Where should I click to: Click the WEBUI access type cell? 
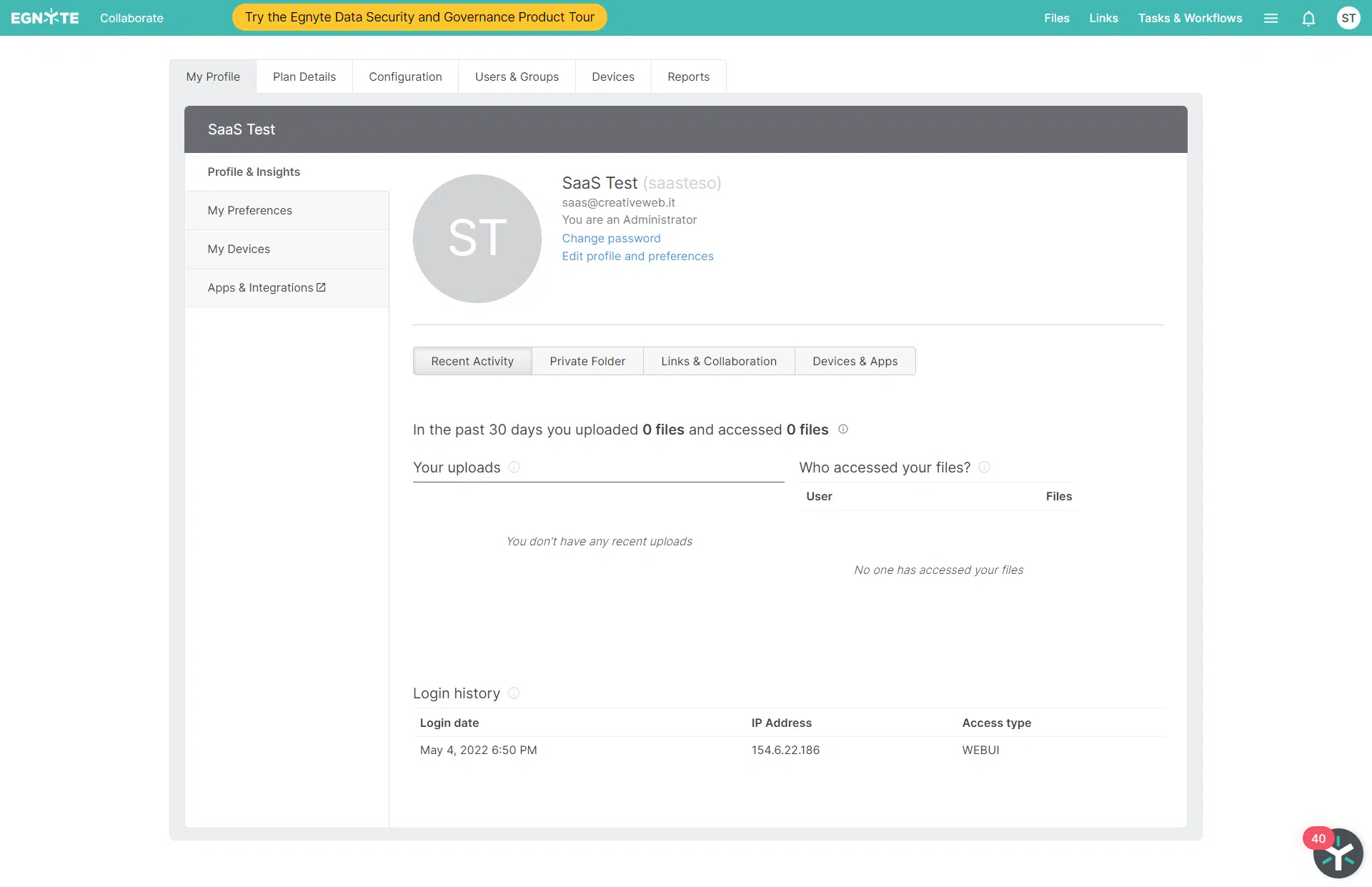[980, 750]
